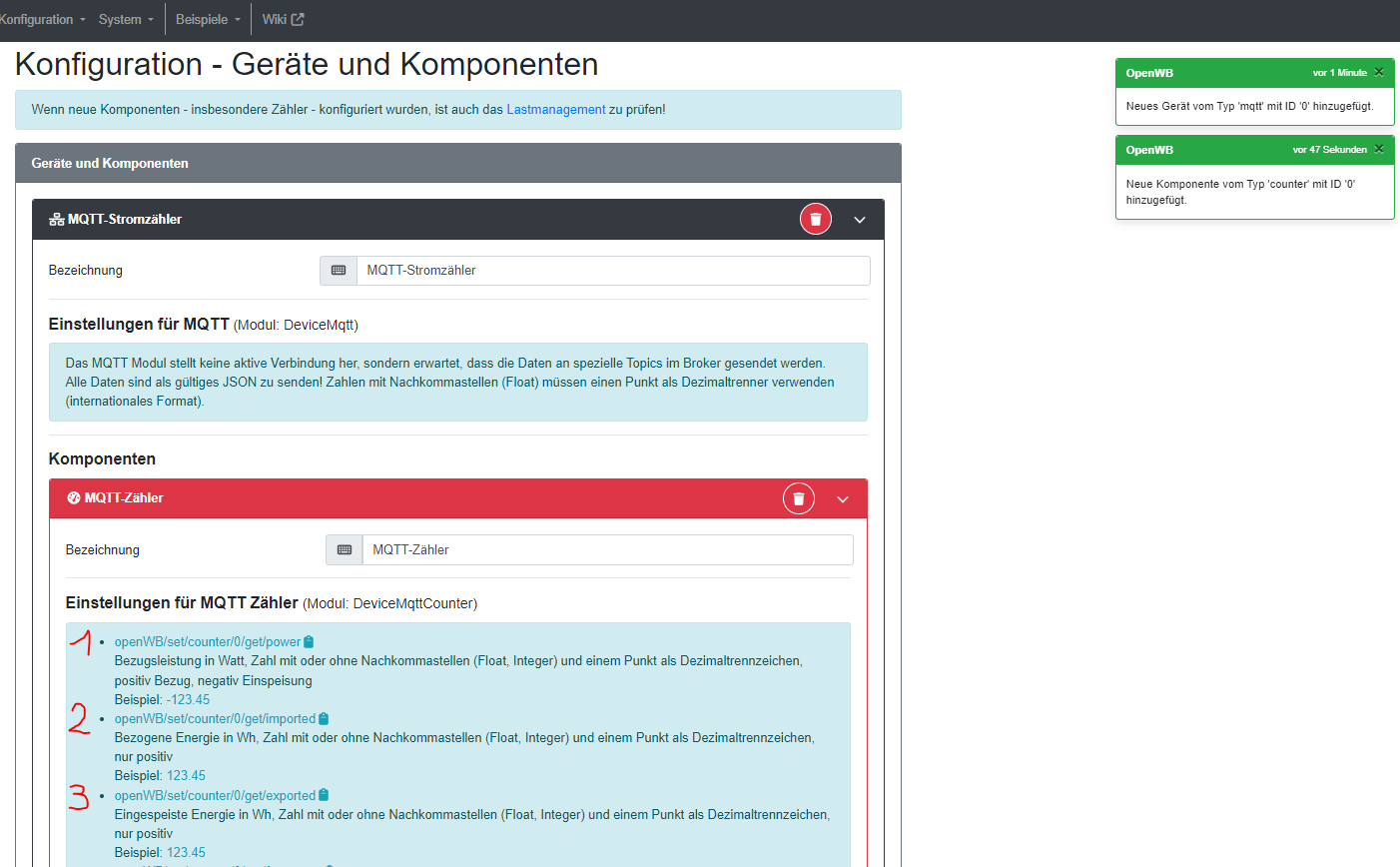Click the page title 'Konfiguration - Geräte und Komponenten'

pyautogui.click(x=307, y=64)
